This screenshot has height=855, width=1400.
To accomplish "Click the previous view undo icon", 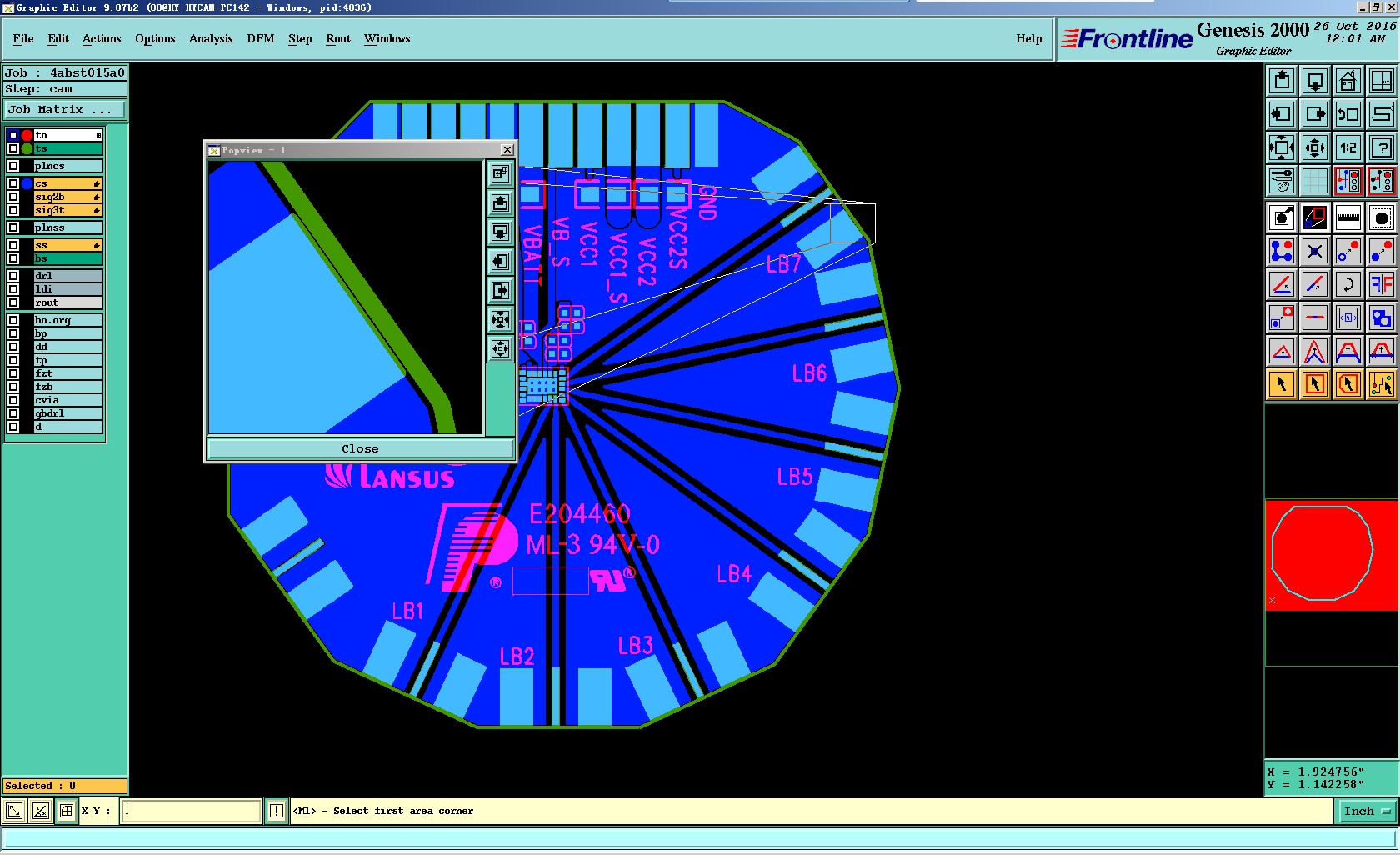I will pyautogui.click(x=1348, y=115).
